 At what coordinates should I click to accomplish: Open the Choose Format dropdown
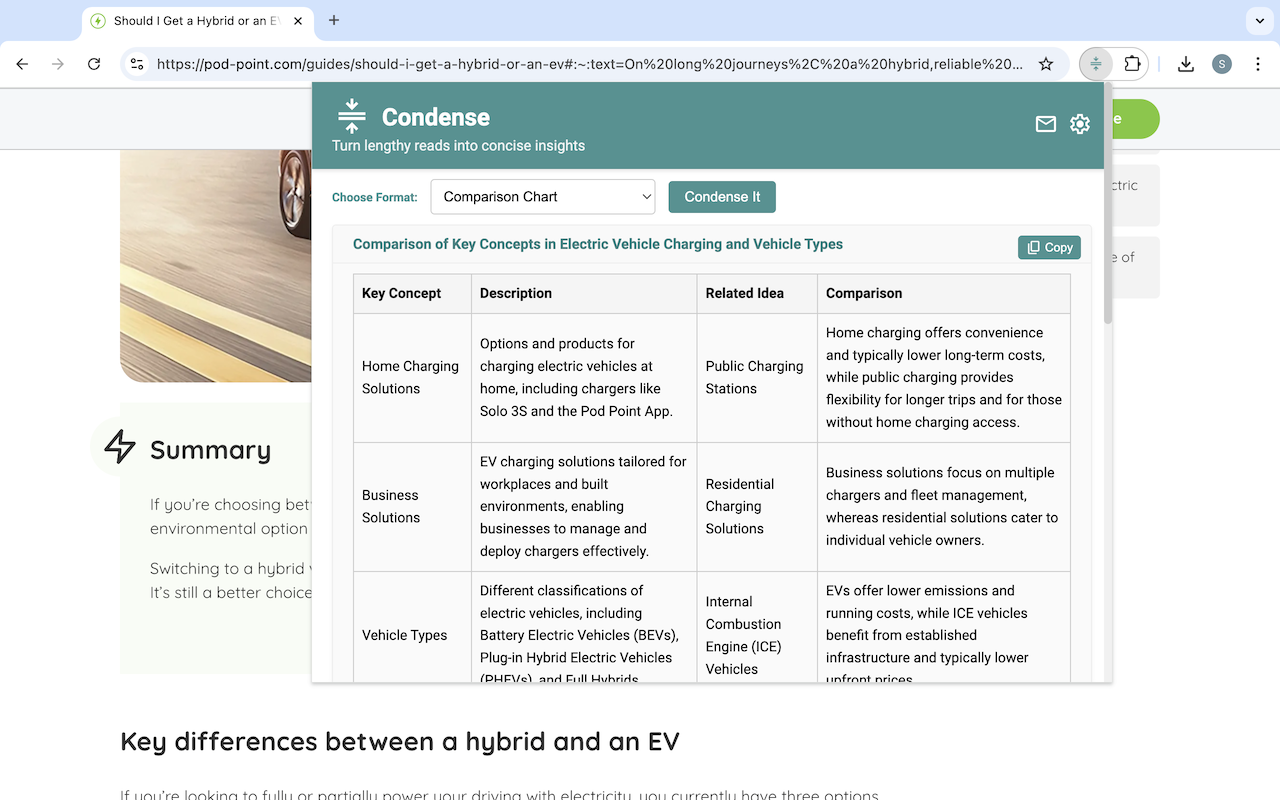(543, 197)
